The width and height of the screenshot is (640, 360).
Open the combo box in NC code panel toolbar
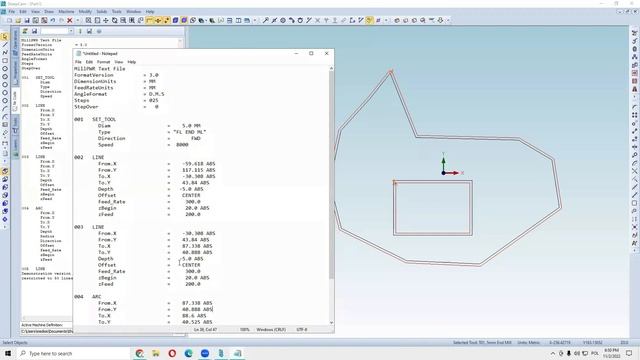tap(57, 31)
